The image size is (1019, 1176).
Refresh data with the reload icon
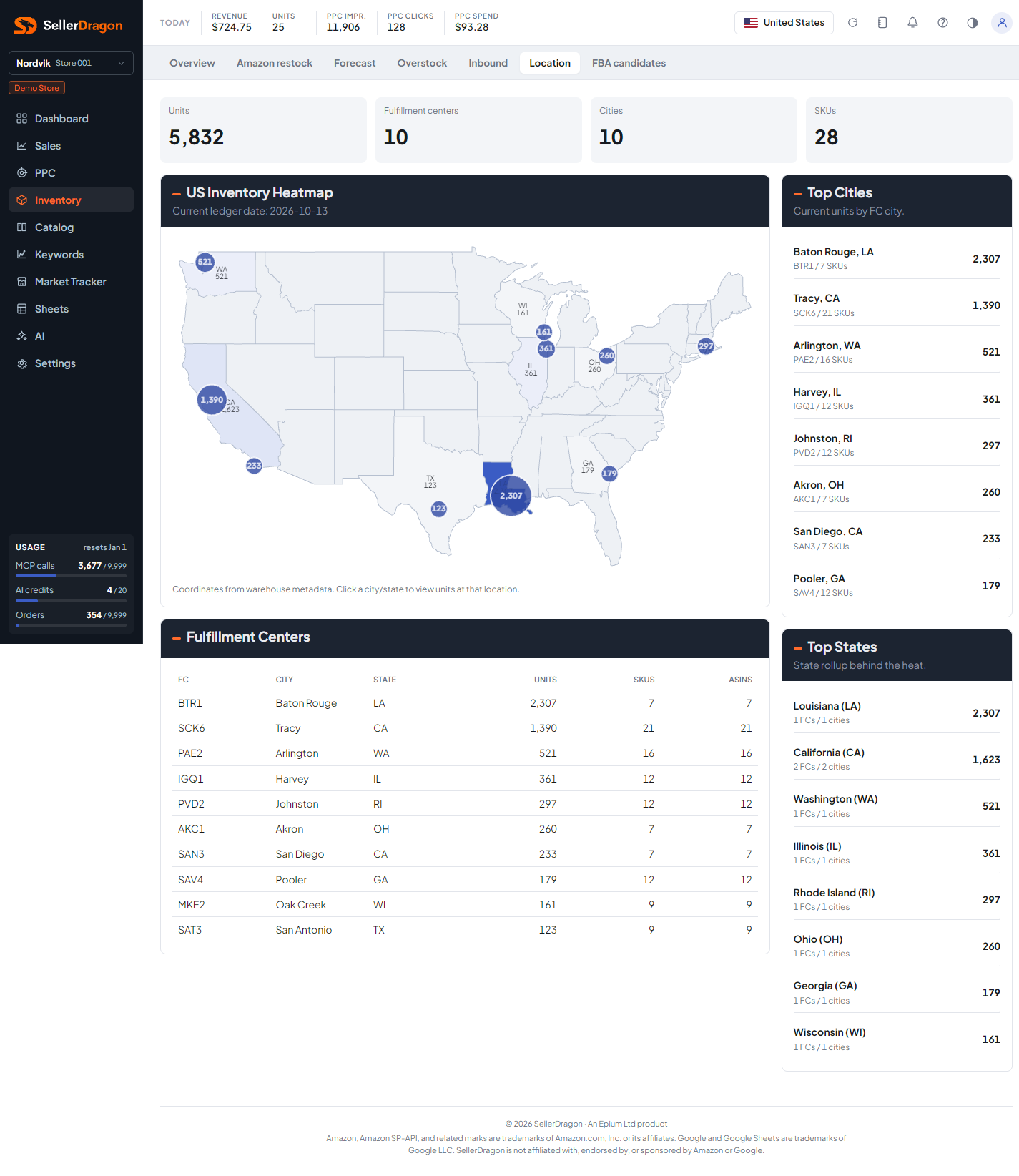(x=852, y=23)
